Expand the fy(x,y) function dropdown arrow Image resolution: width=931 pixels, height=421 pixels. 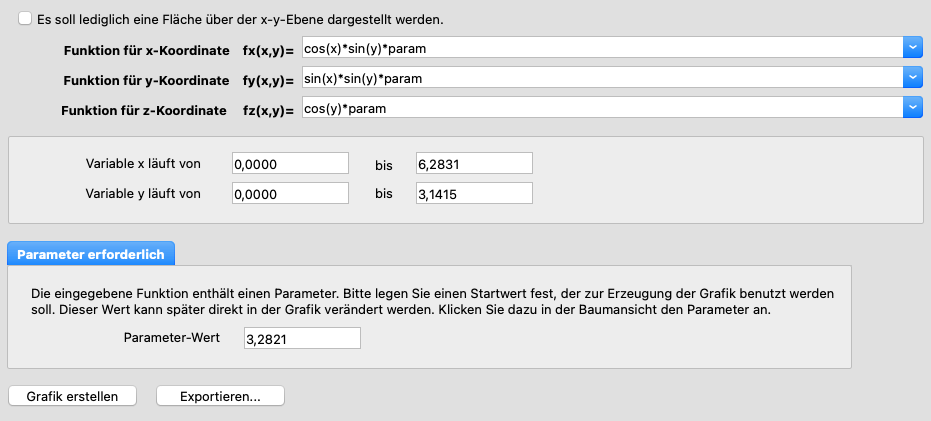912,77
